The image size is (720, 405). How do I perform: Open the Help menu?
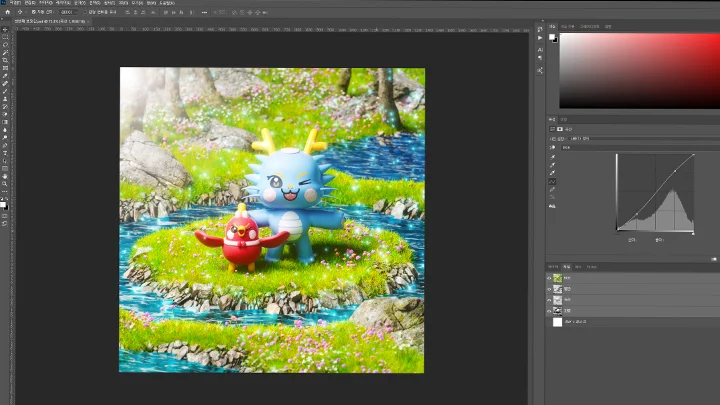[167, 3]
